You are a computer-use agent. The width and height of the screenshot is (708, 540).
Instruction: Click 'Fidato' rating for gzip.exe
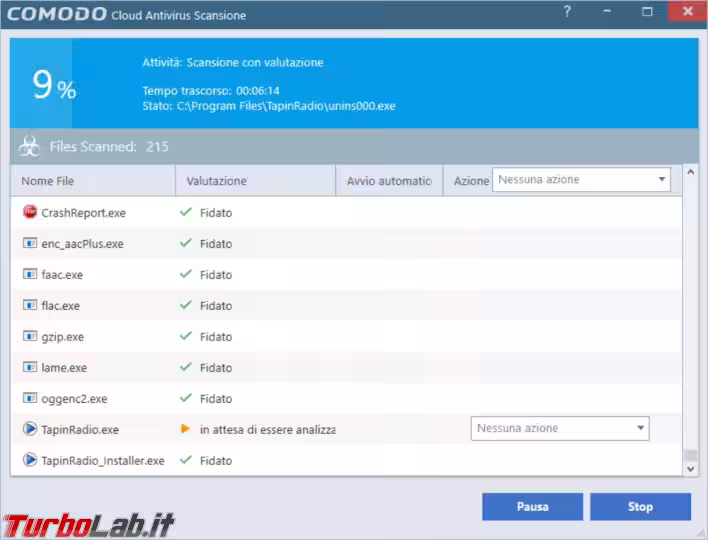click(x=216, y=337)
